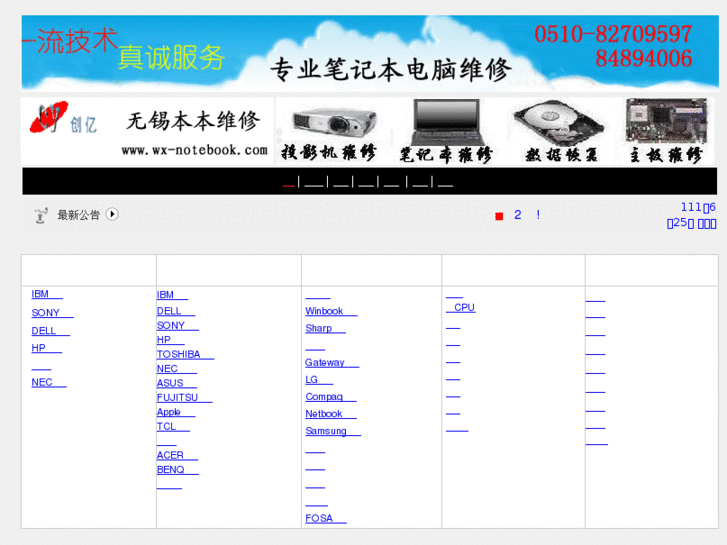Open the TOSHIBA link

(185, 354)
